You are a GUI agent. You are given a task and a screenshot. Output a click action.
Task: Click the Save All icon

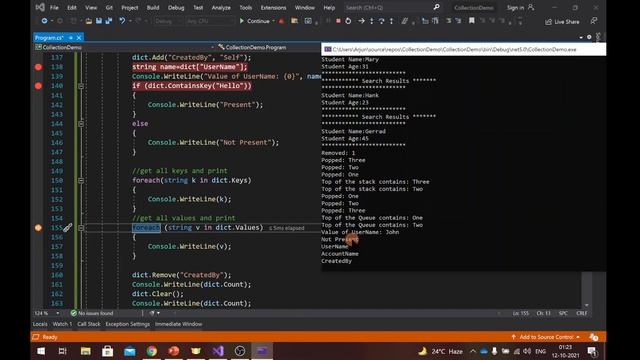[109, 21]
